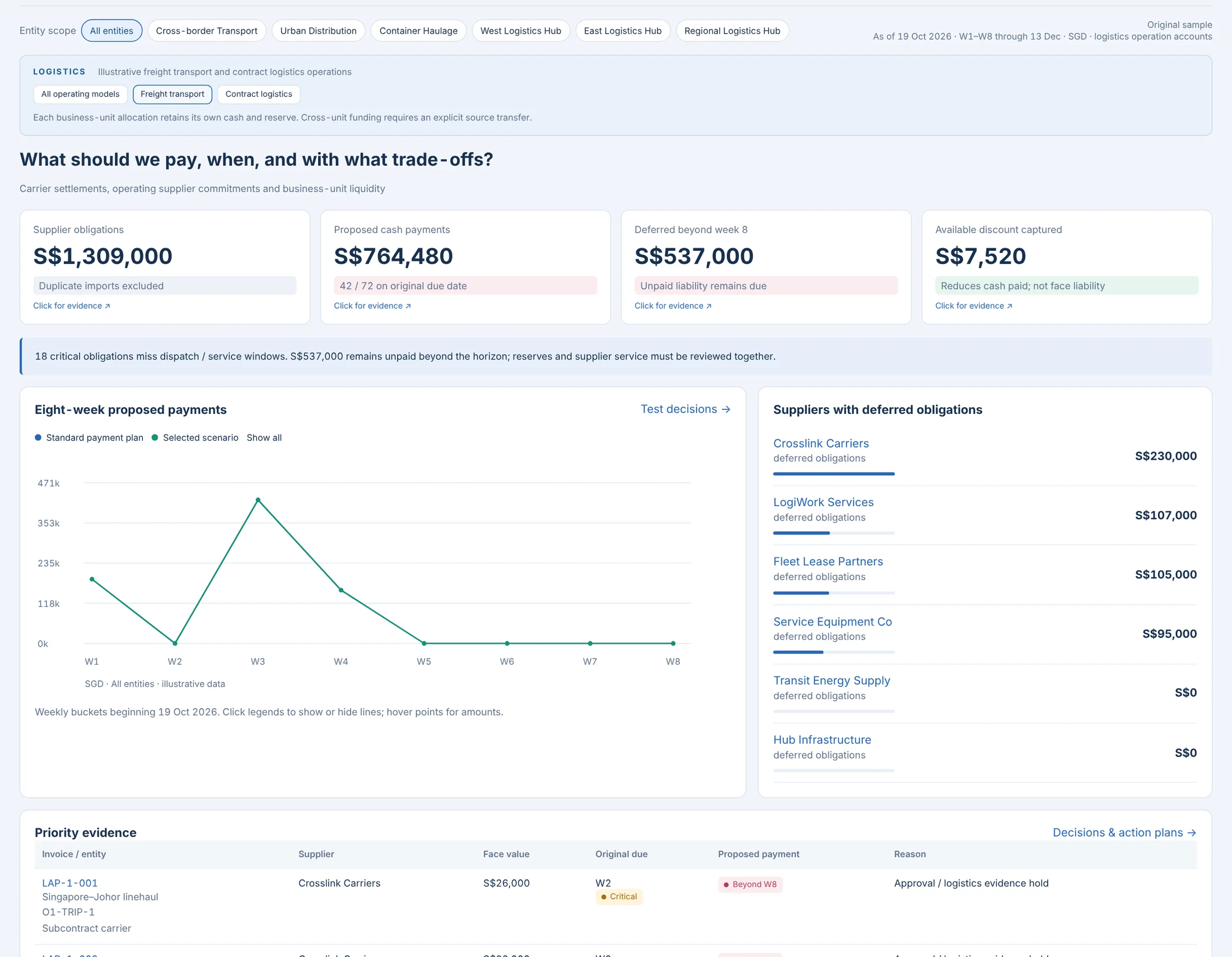The width and height of the screenshot is (1232, 957).
Task: Go to Decisions & action plans
Action: click(1124, 832)
